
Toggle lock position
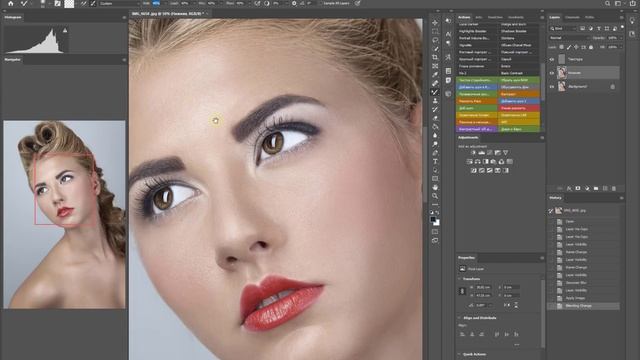coord(576,47)
